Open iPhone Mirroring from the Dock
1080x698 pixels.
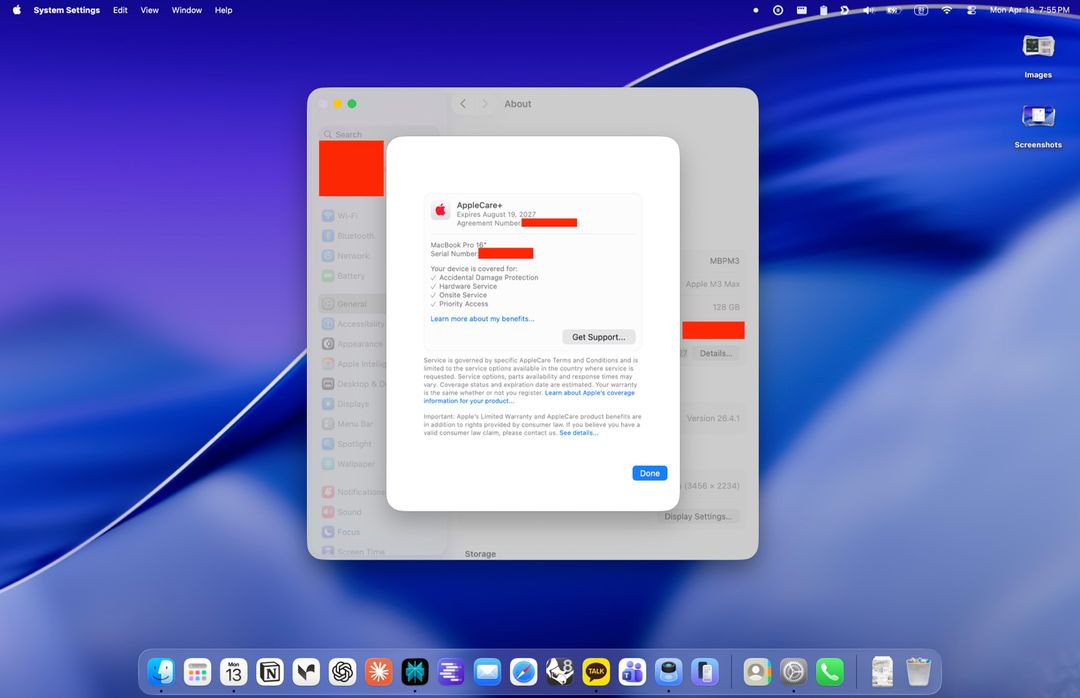pos(705,671)
